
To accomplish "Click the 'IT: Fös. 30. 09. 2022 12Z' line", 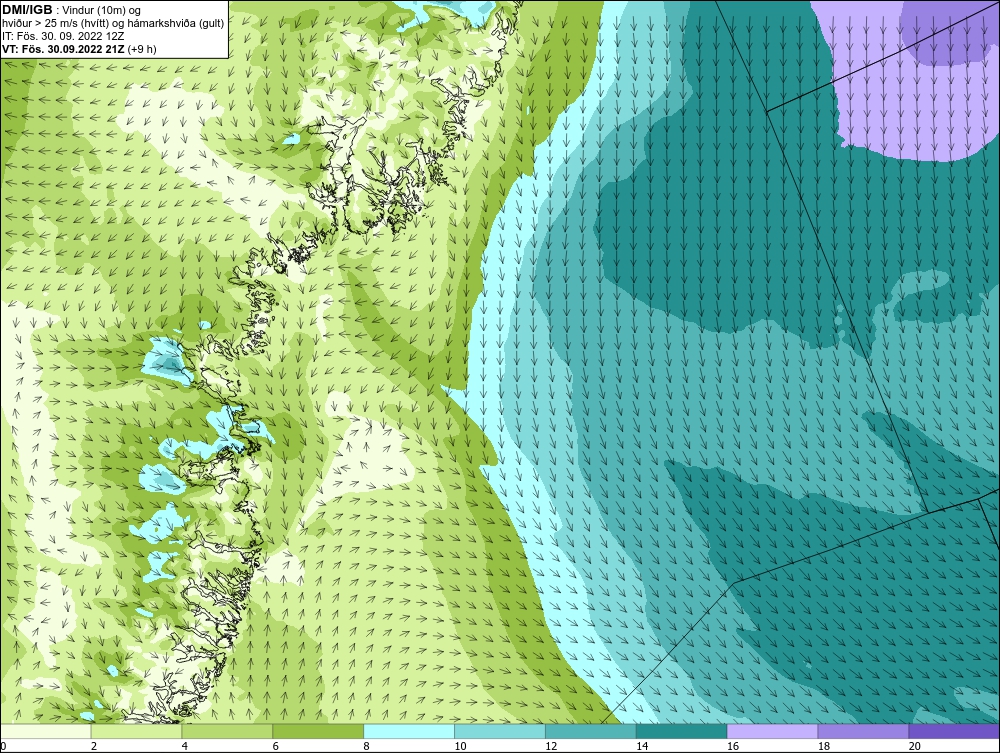I will (63, 36).
